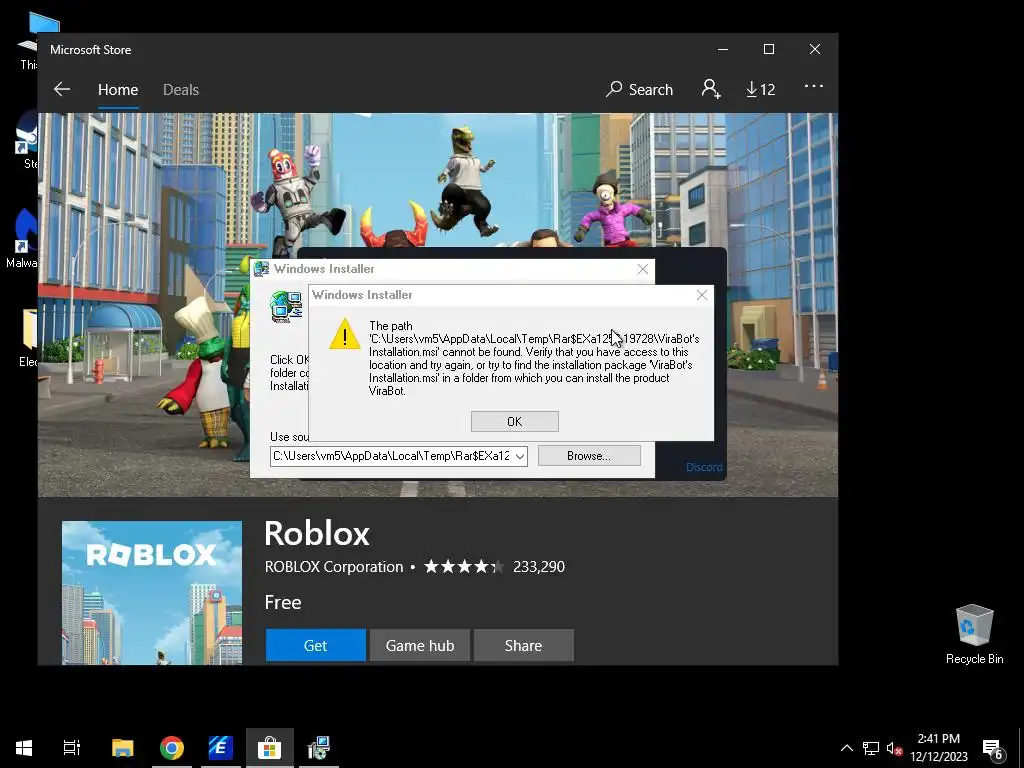
Task: Close the rear Windows Installer dialog
Action: [643, 269]
